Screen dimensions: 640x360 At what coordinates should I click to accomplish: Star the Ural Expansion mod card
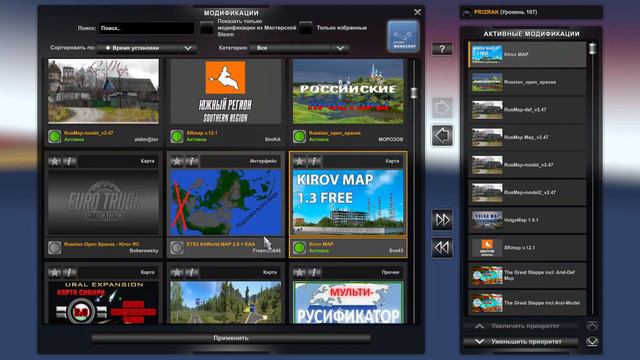pos(54,272)
